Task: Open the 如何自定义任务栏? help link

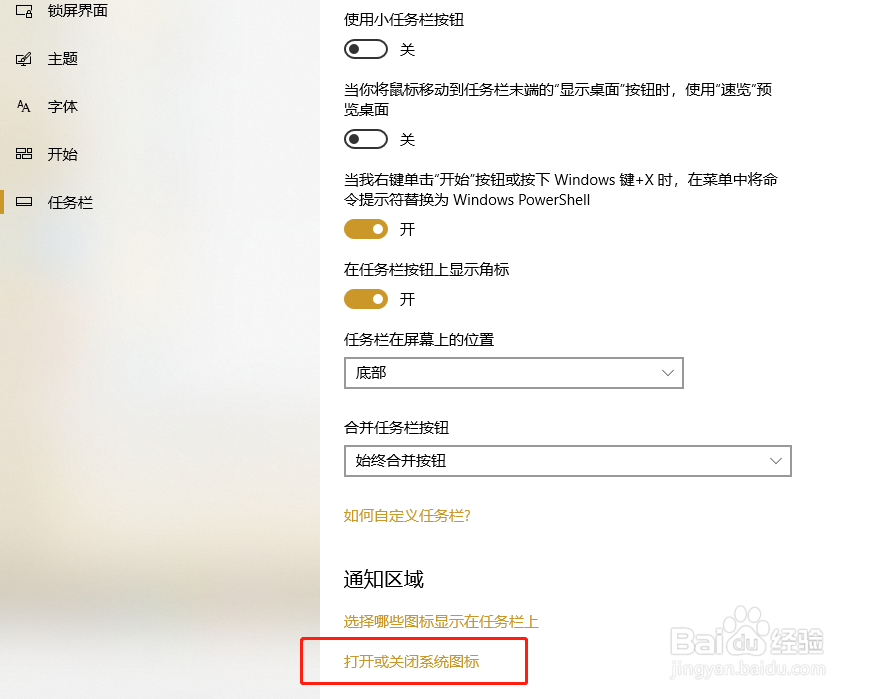Action: [407, 516]
